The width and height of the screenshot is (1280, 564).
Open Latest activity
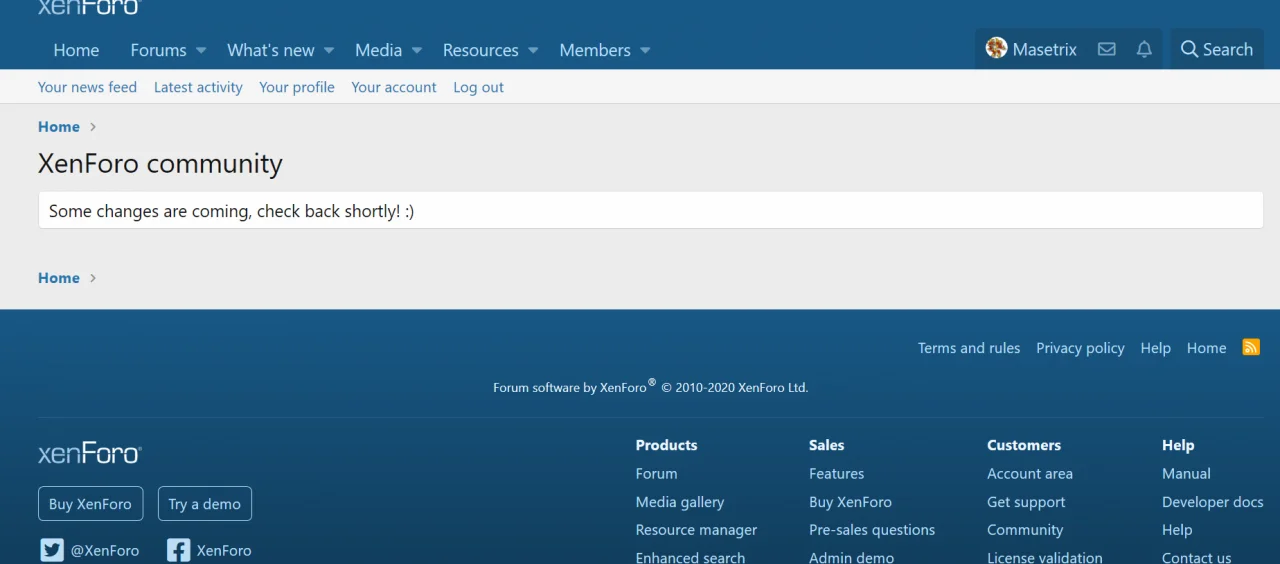pos(198,87)
